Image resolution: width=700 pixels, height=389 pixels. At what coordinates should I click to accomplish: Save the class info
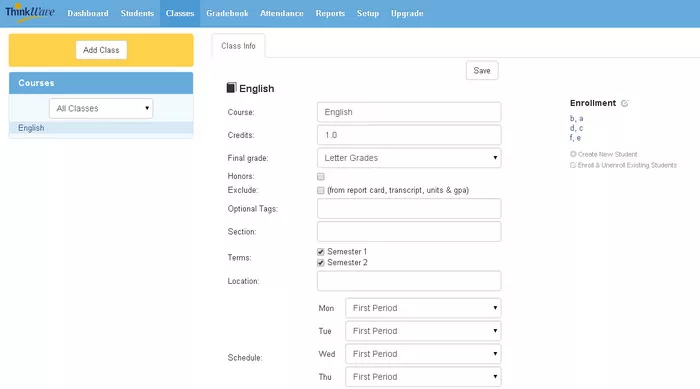pyautogui.click(x=482, y=71)
